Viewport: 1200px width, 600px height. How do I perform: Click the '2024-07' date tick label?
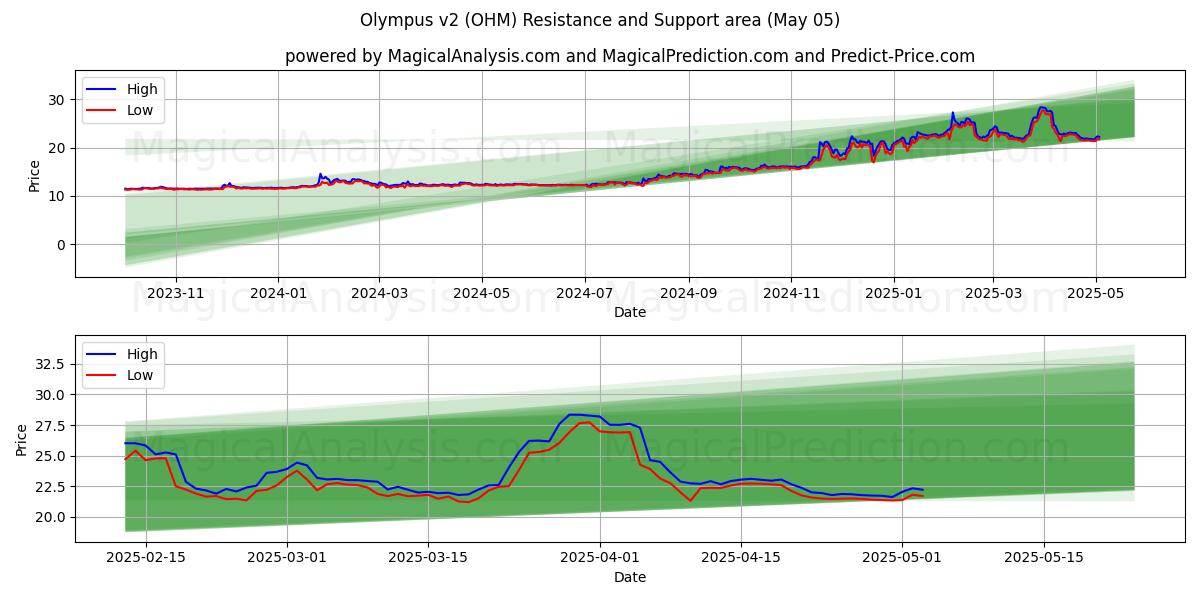pyautogui.click(x=585, y=293)
